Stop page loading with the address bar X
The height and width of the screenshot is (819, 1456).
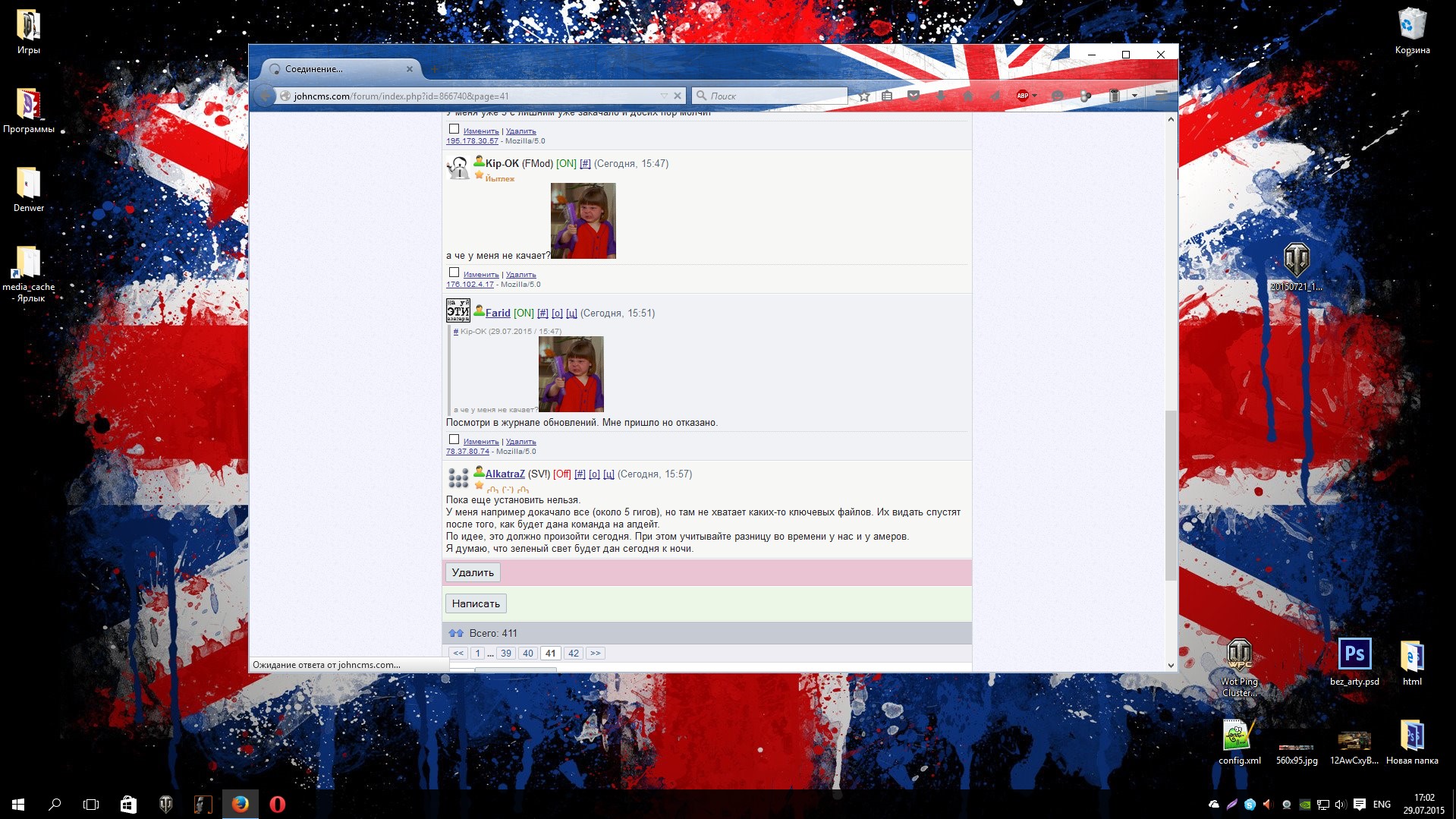(678, 96)
